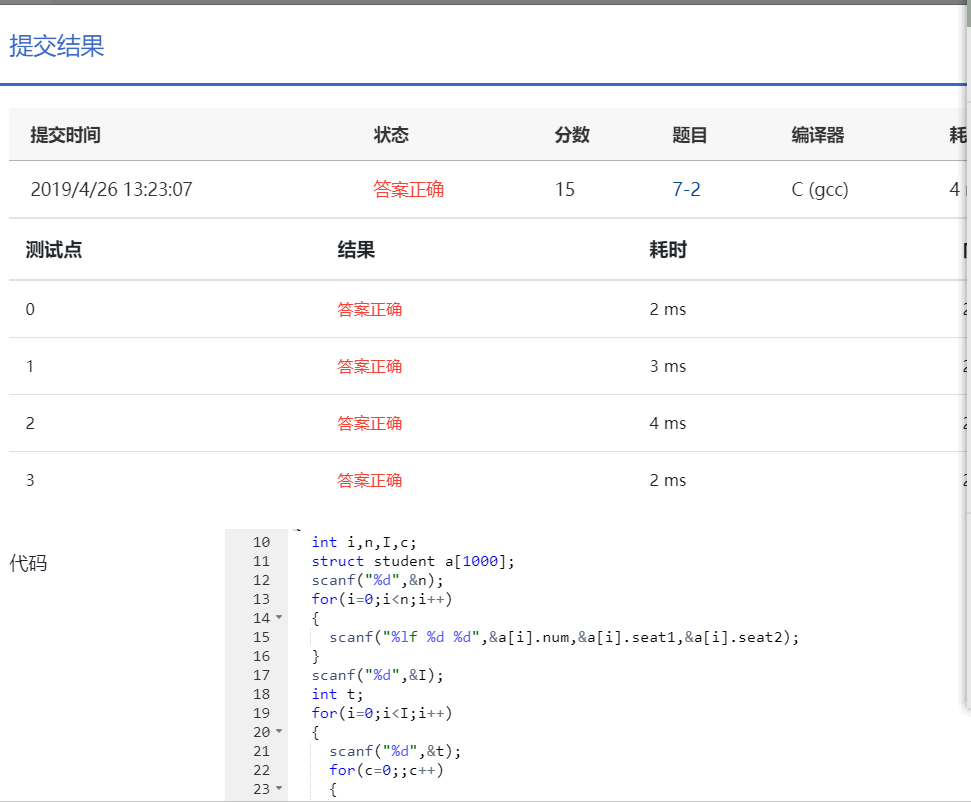Viewport: 971px width, 802px height.
Task: Click the 答案正确 result for test point 1
Action: (370, 366)
